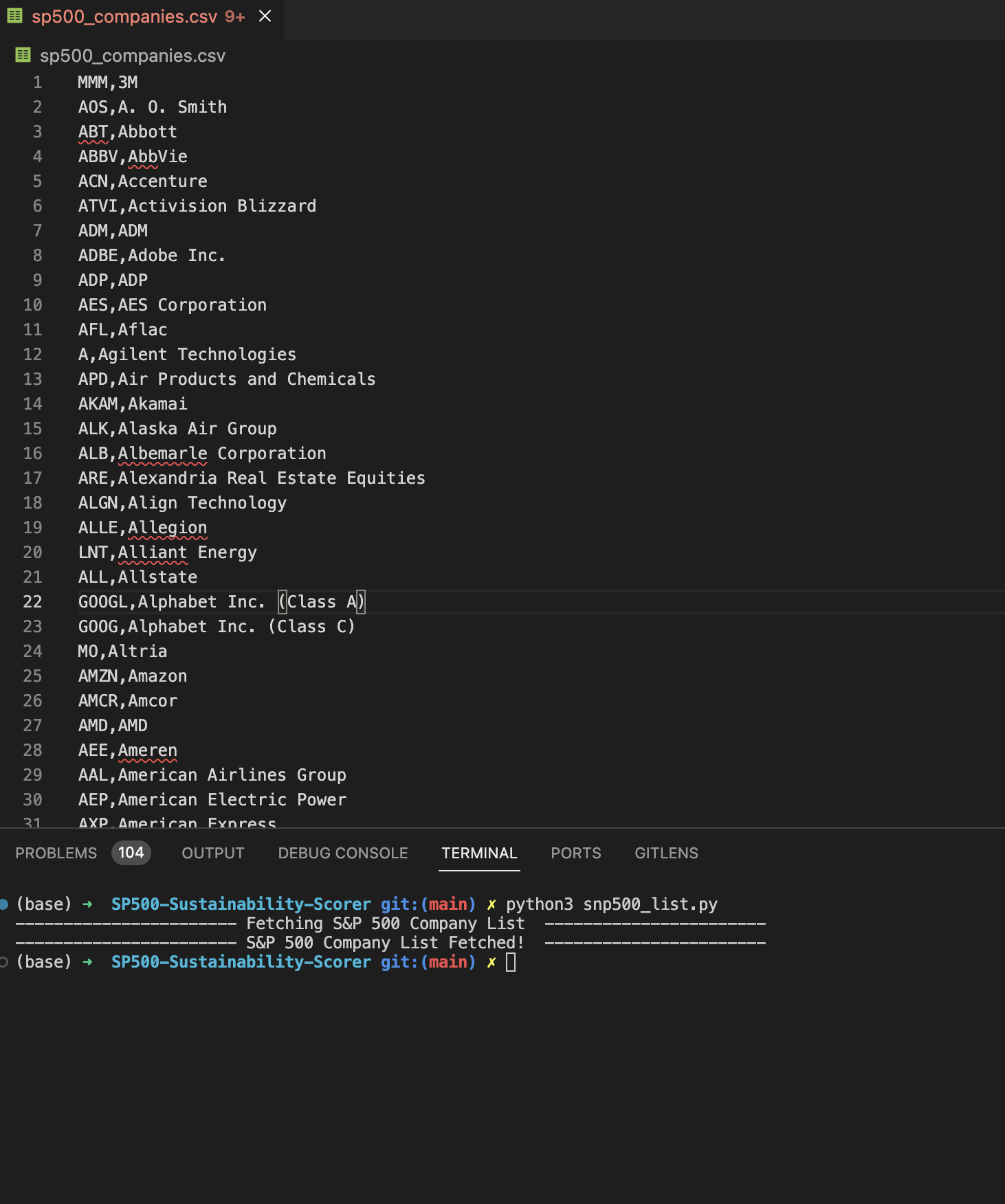
Task: Click 'A,Agilent Technologies' row
Action: tap(187, 355)
